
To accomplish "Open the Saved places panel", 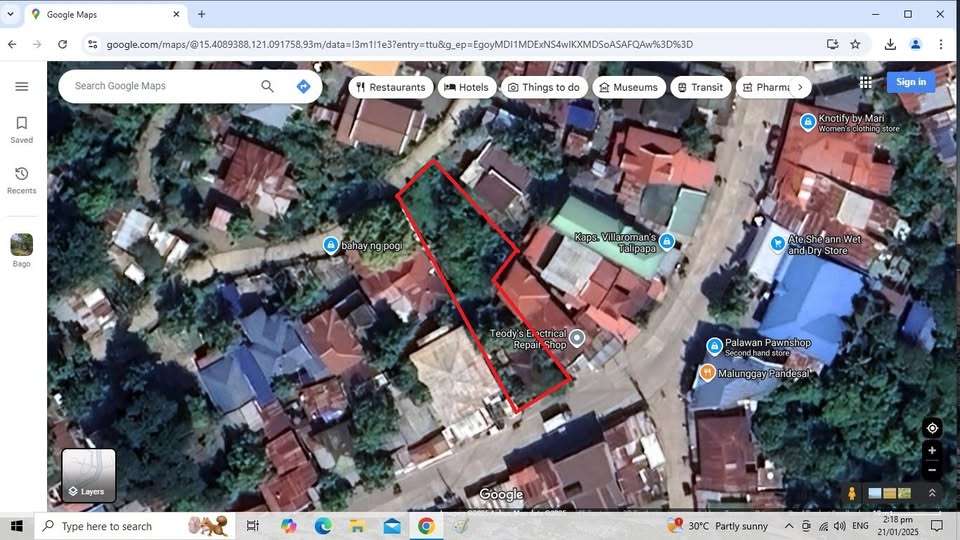I will (x=21, y=130).
